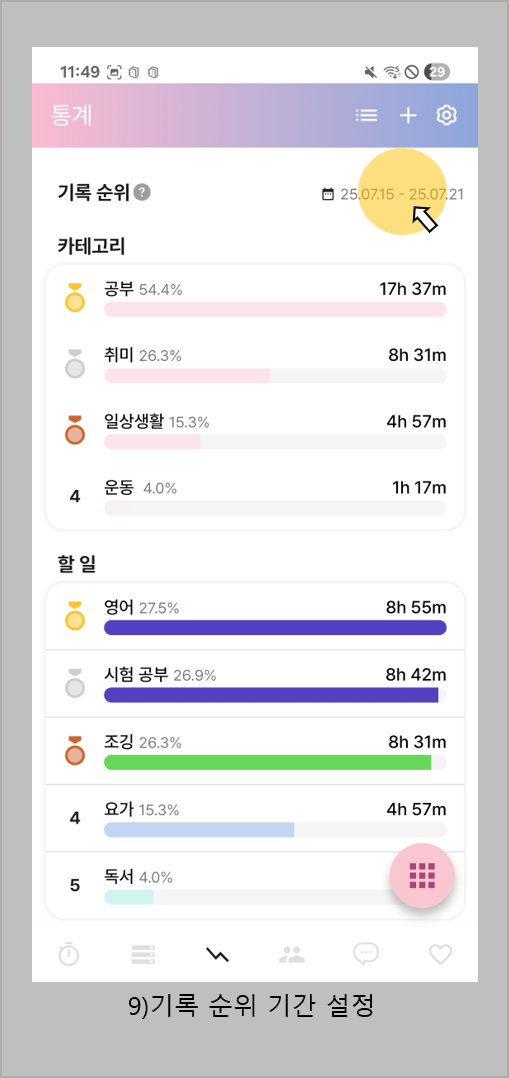Click the calendar icon next to date range
This screenshot has height=1078, width=509.
tap(328, 195)
